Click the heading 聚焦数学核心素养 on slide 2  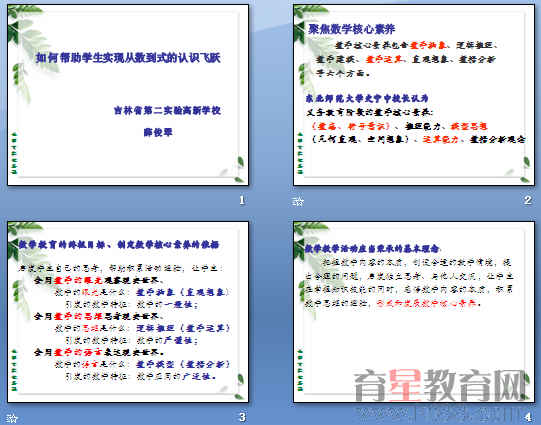click(x=352, y=29)
